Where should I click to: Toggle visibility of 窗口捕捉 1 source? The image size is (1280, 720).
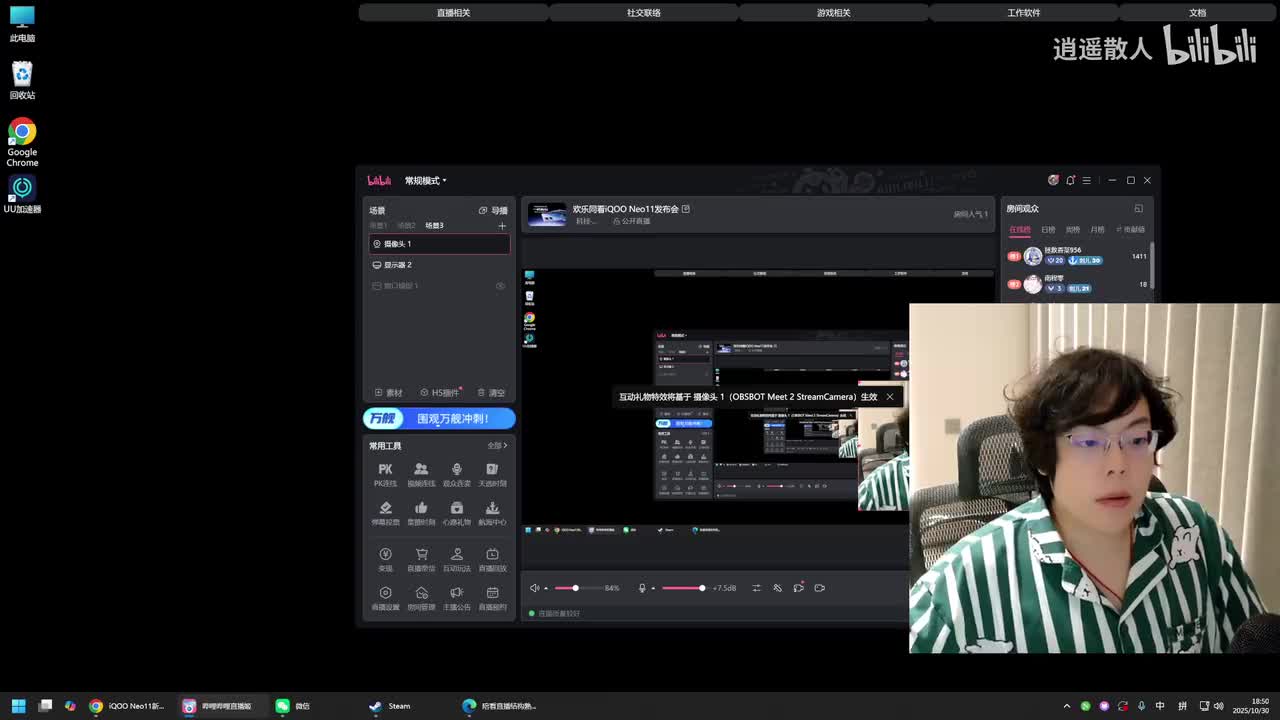500,286
